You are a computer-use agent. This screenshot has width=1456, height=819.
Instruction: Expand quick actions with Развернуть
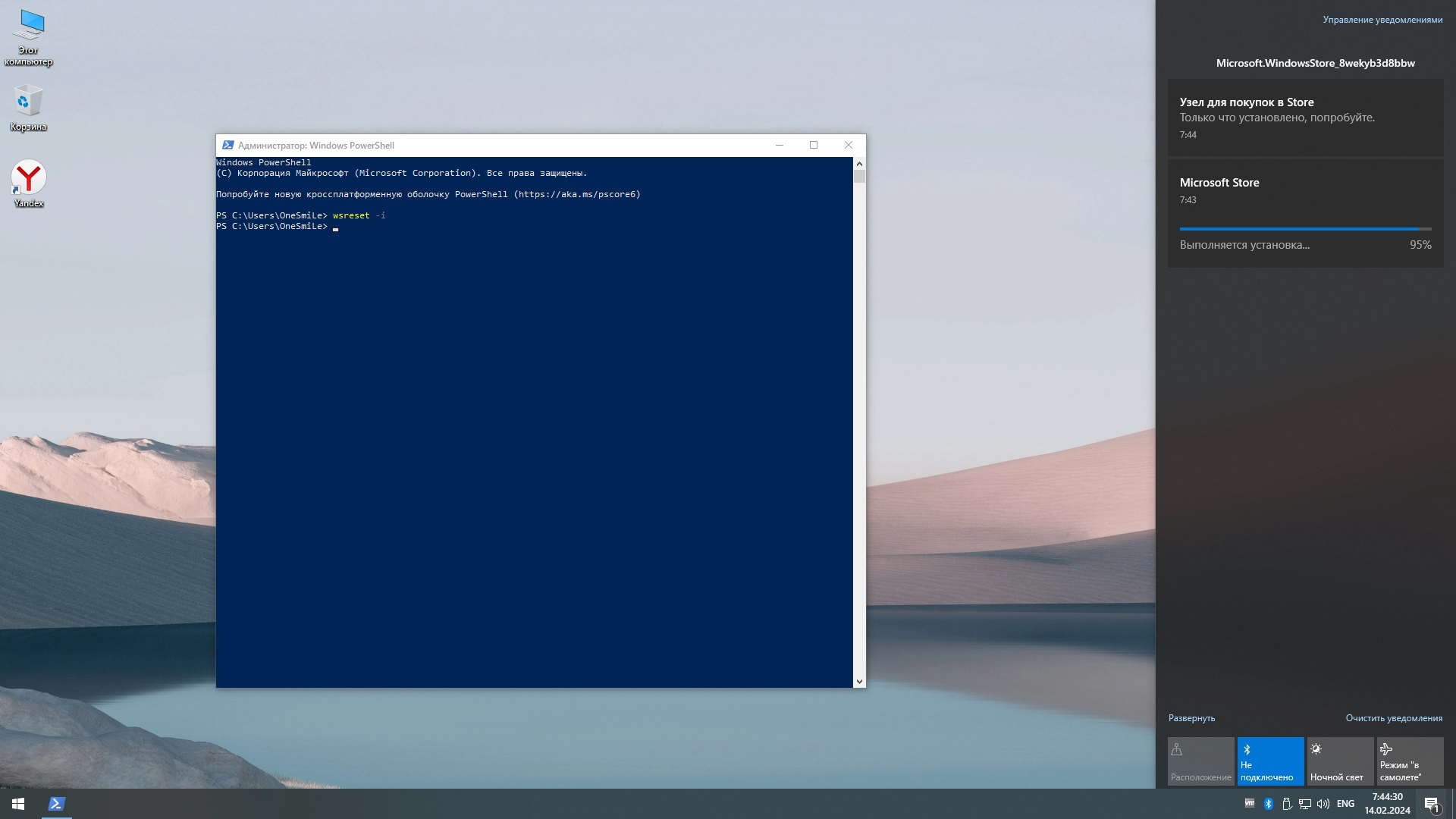pyautogui.click(x=1191, y=718)
